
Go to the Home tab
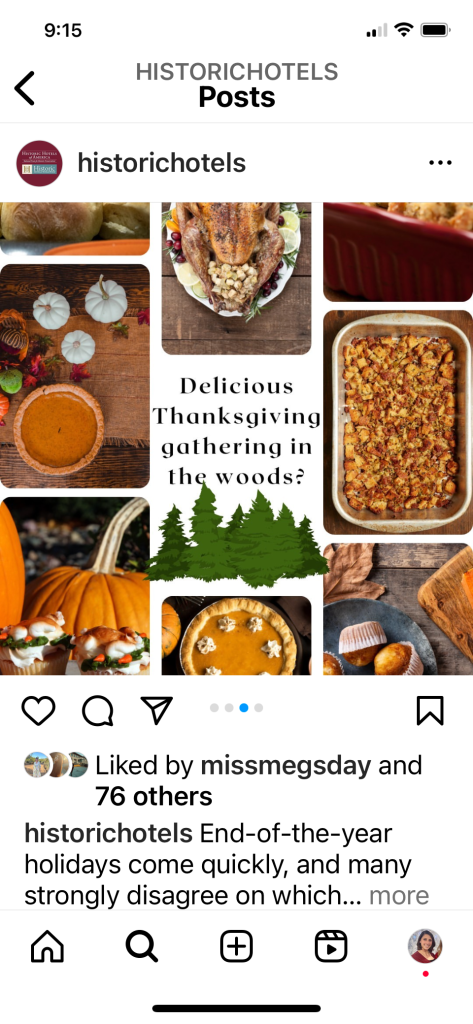(48, 946)
